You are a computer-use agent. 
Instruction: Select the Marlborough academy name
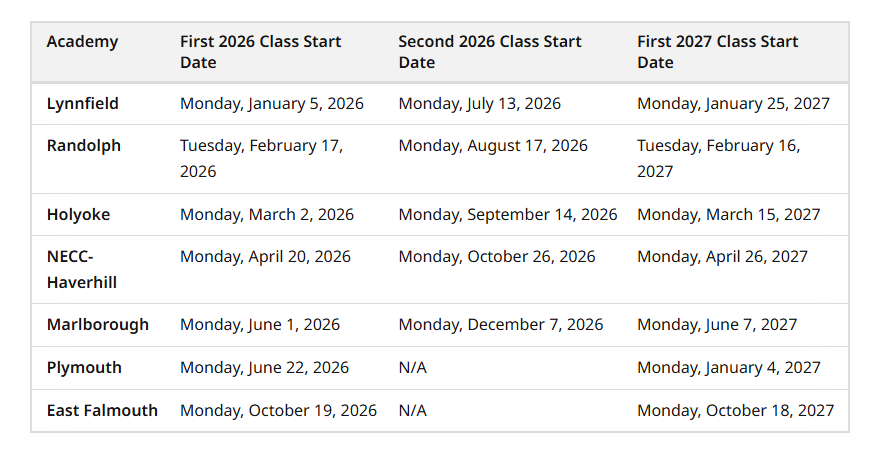tap(97, 324)
